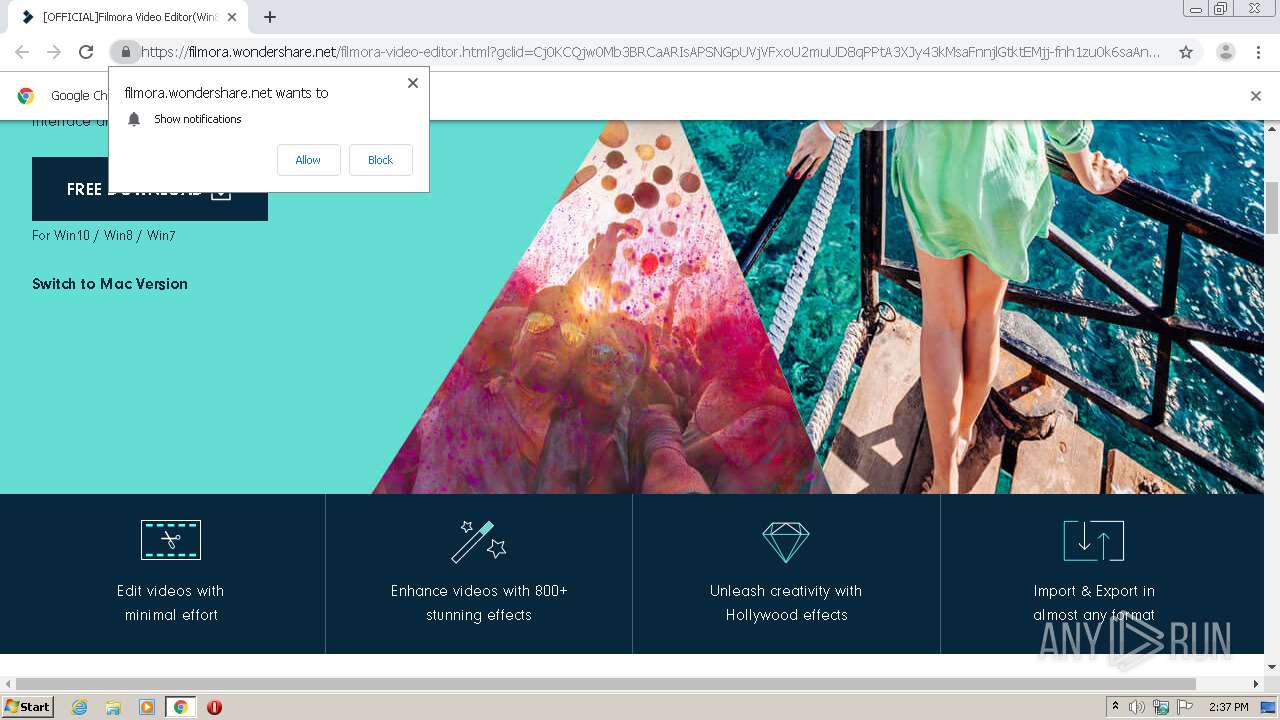The width and height of the screenshot is (1280, 720).
Task: Open the Windows Start menu
Action: click(28, 707)
